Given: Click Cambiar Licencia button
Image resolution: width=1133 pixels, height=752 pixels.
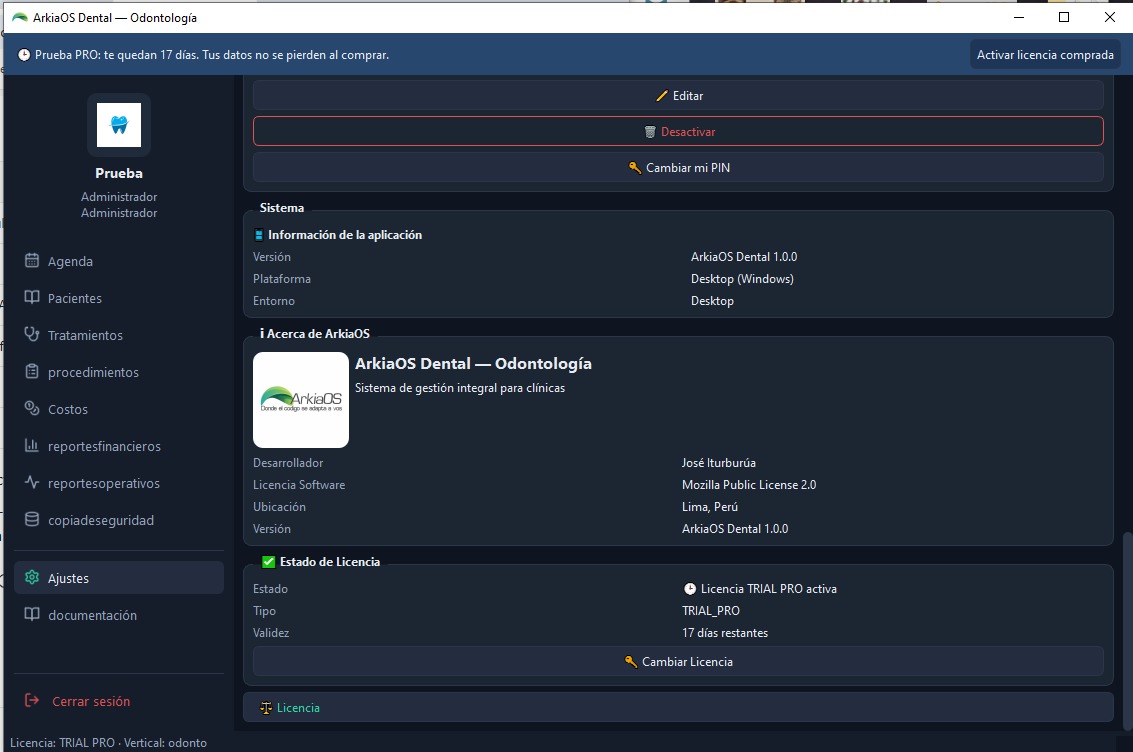Looking at the screenshot, I should coord(678,662).
